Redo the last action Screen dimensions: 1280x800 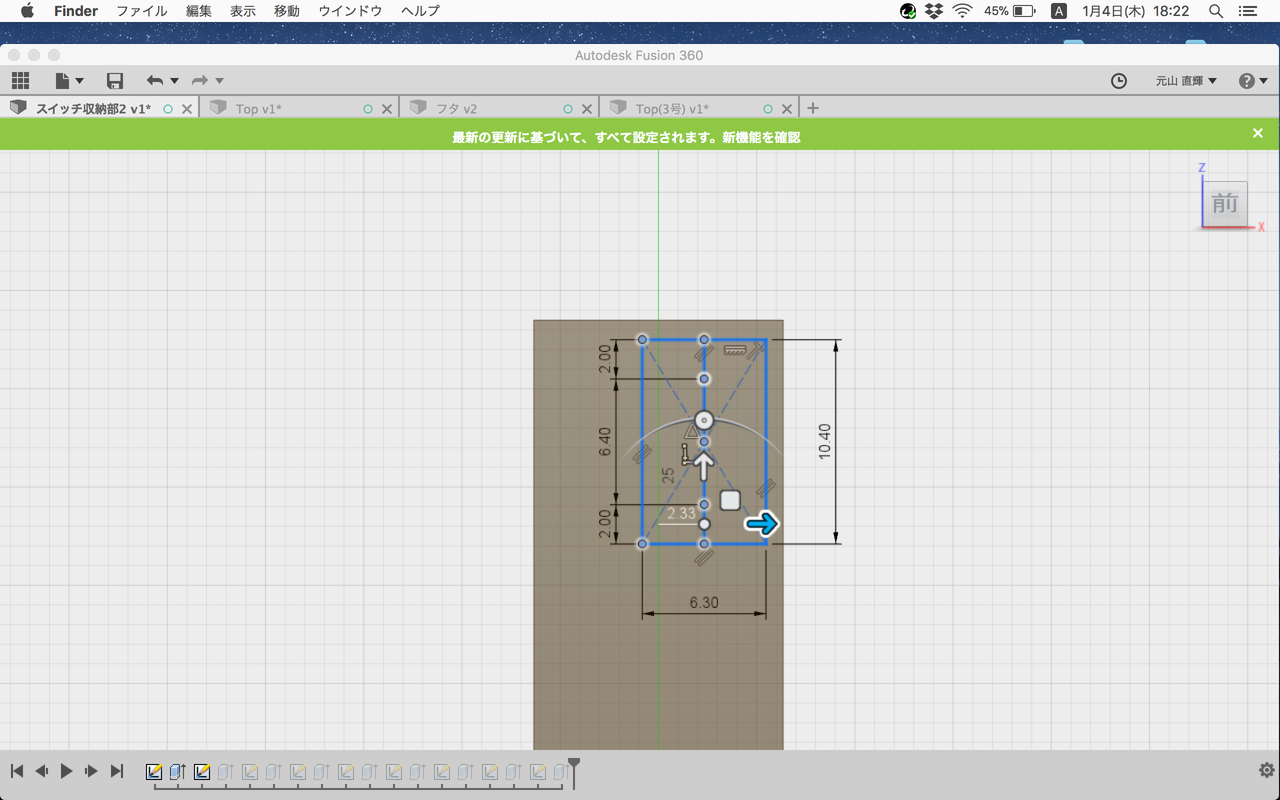coord(198,80)
